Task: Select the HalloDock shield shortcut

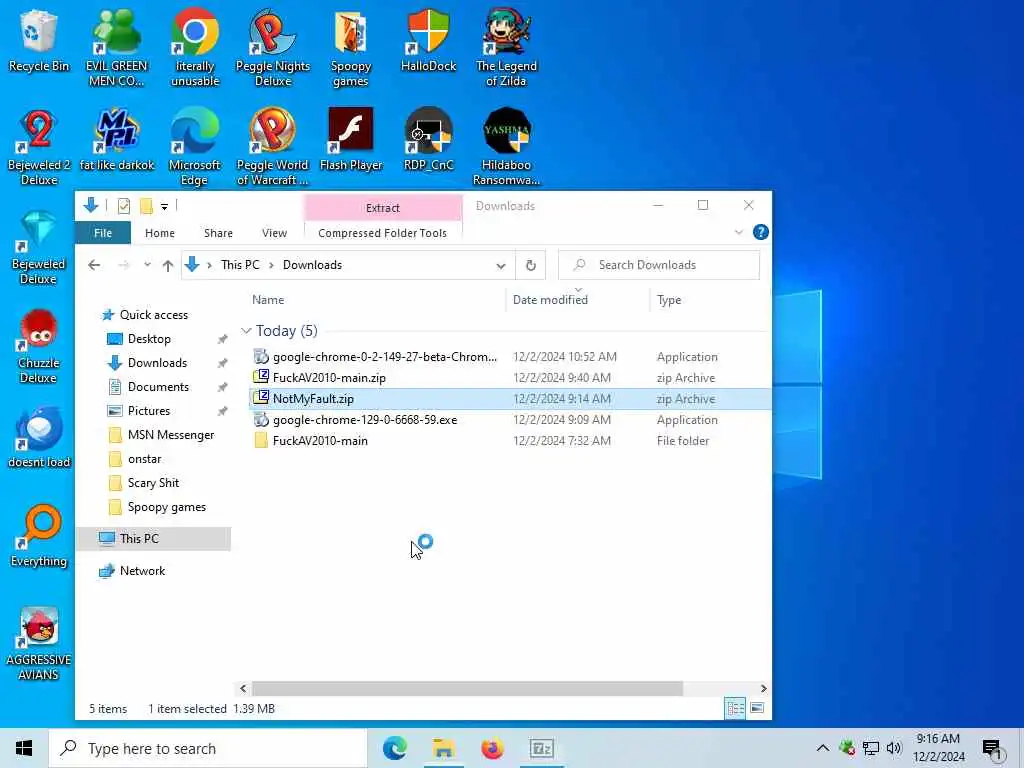Action: tap(428, 41)
